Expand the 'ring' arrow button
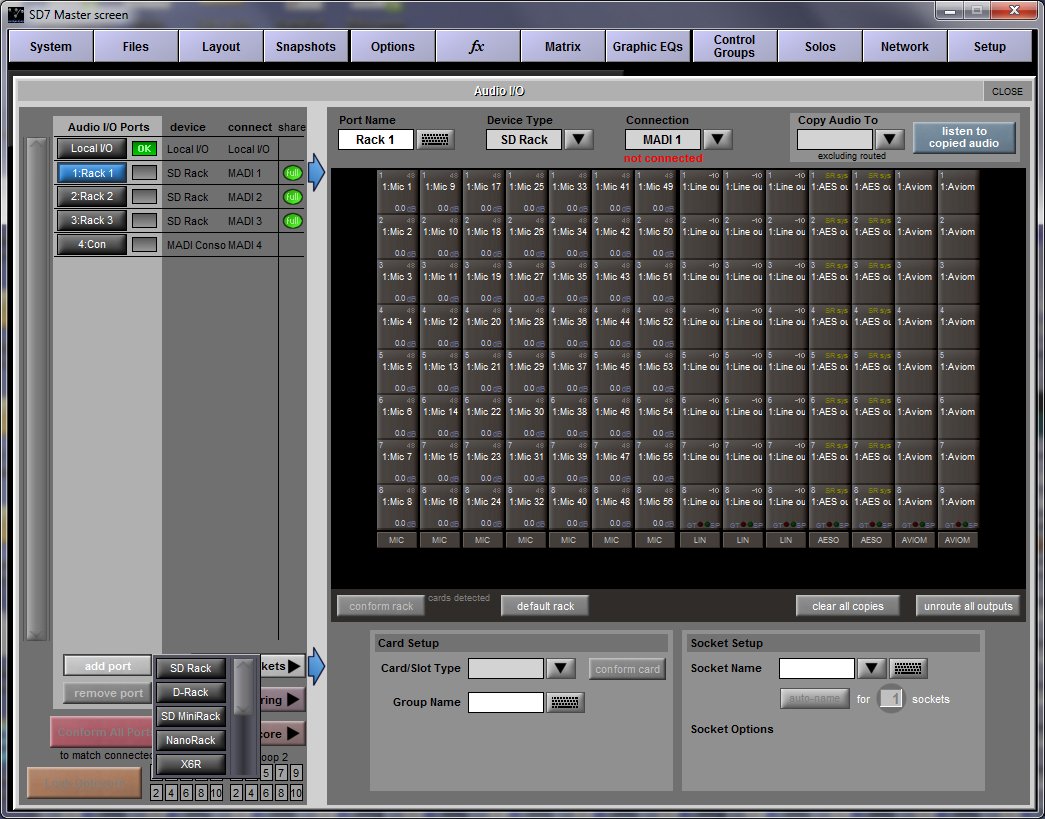The image size is (1045, 819). pos(283,700)
